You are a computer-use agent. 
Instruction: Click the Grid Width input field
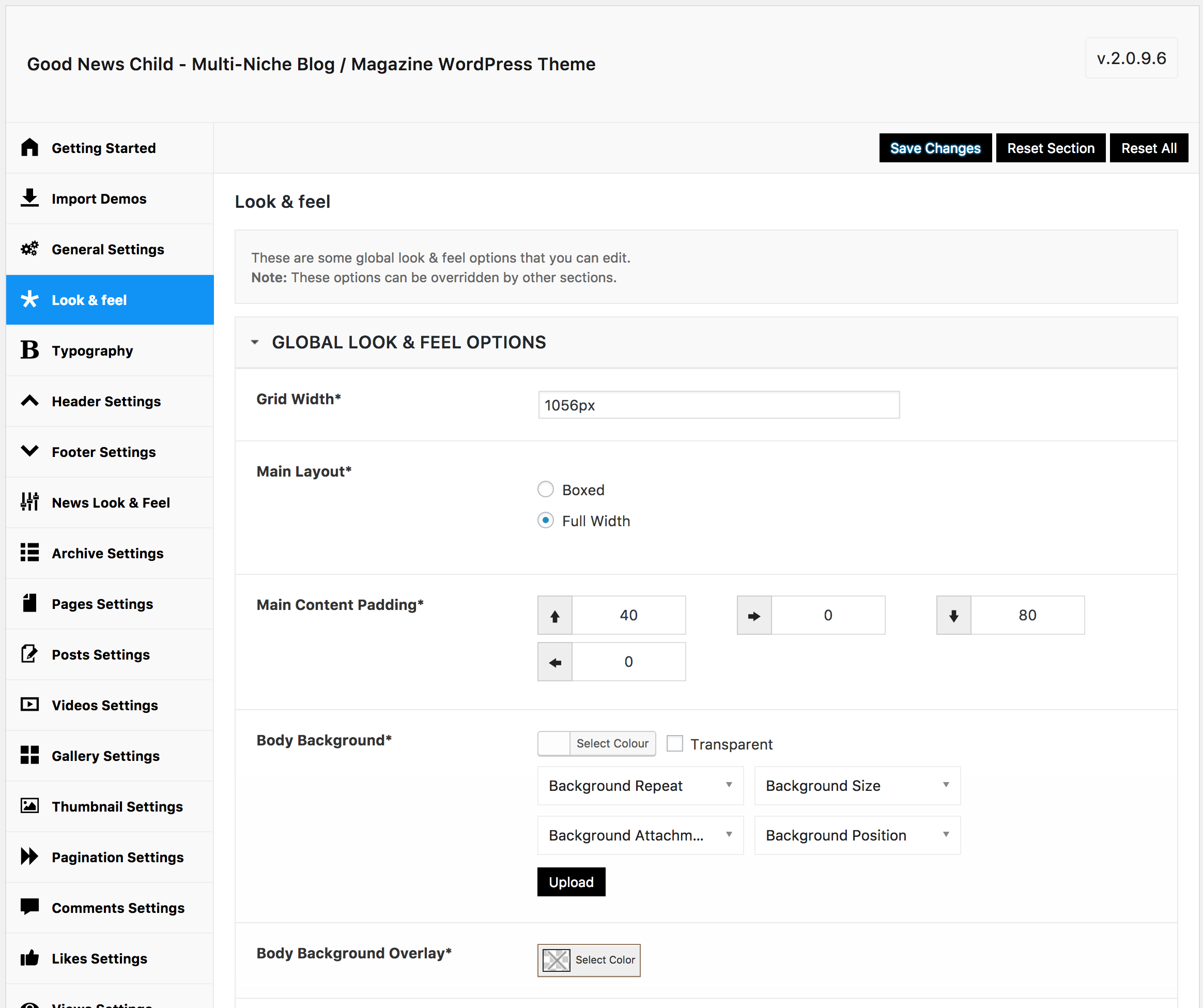click(718, 405)
